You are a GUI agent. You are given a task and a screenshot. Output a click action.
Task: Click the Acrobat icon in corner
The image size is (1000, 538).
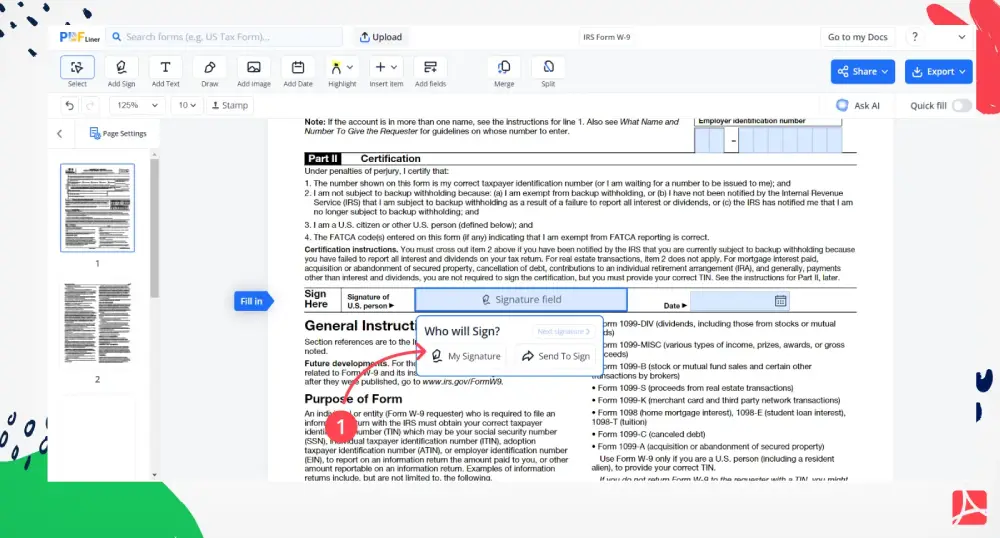969,507
